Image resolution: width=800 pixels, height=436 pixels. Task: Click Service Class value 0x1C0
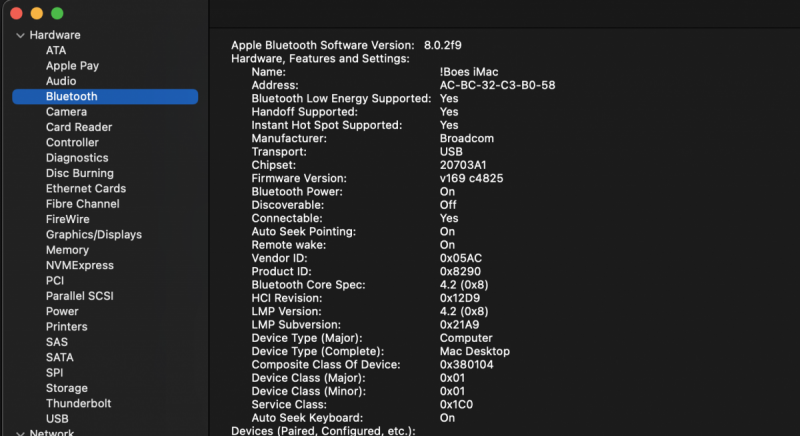coord(456,404)
